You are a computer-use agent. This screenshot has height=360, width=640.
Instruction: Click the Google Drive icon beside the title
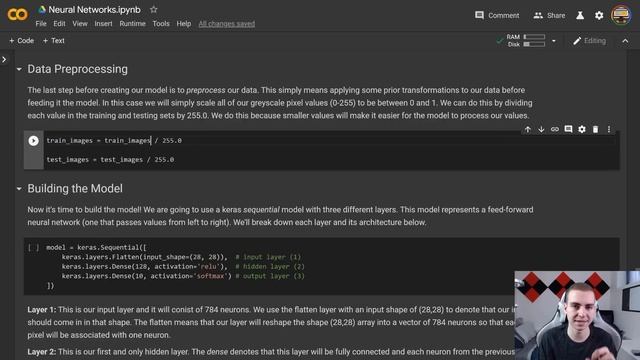pyautogui.click(x=42, y=9)
